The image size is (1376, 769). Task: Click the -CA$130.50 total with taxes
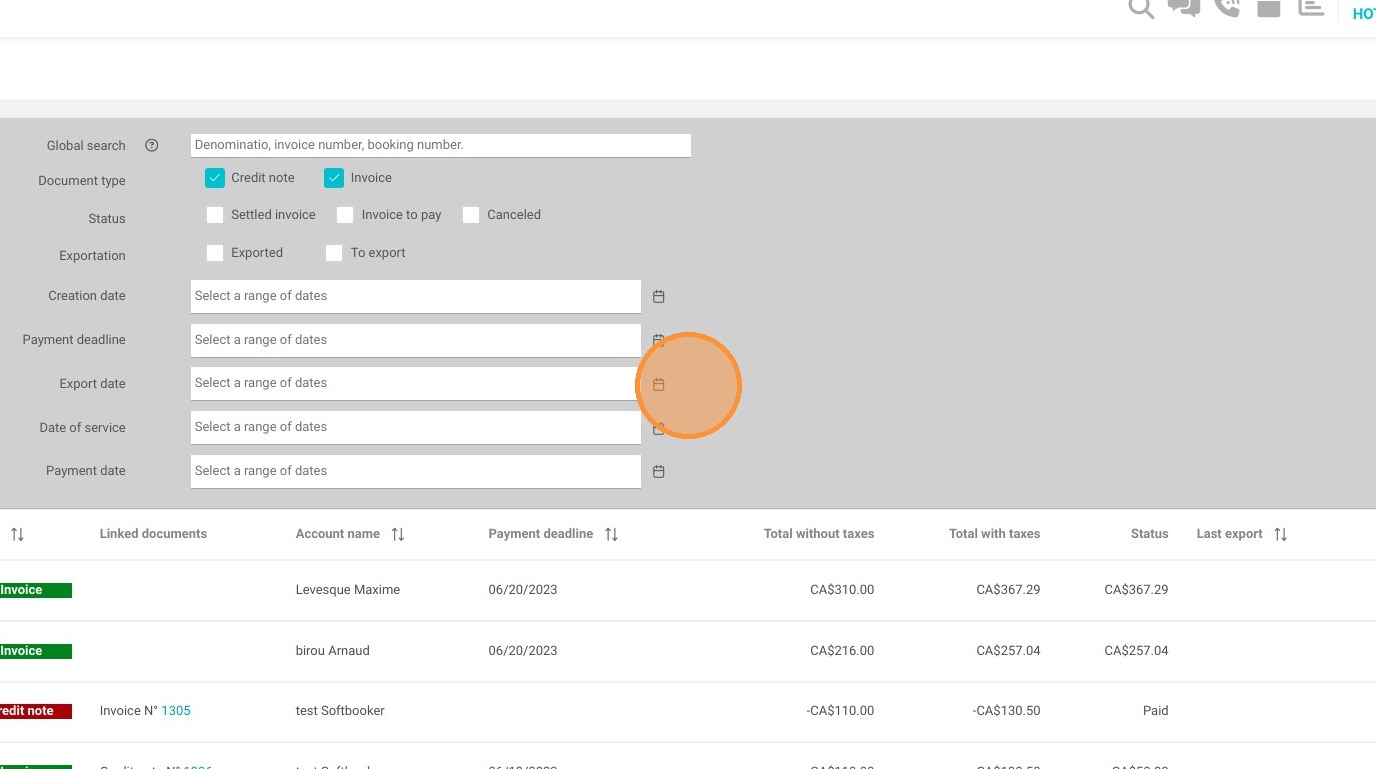pos(1006,711)
